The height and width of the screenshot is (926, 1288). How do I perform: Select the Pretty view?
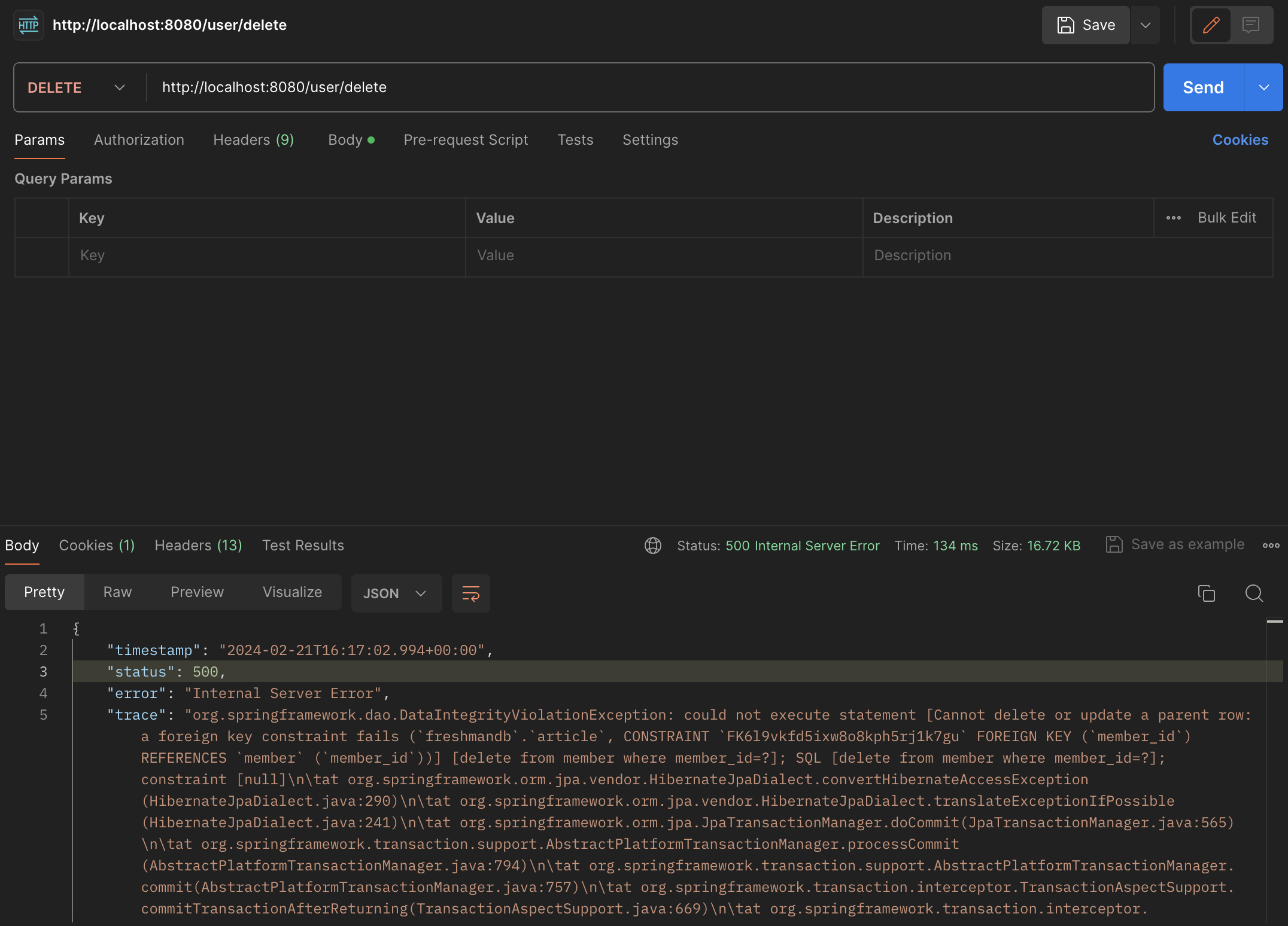point(44,592)
